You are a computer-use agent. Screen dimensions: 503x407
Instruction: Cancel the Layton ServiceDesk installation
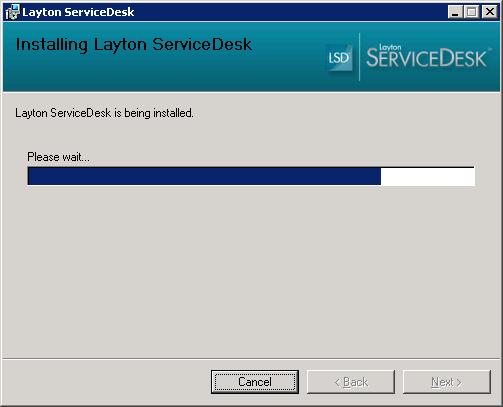tap(255, 382)
